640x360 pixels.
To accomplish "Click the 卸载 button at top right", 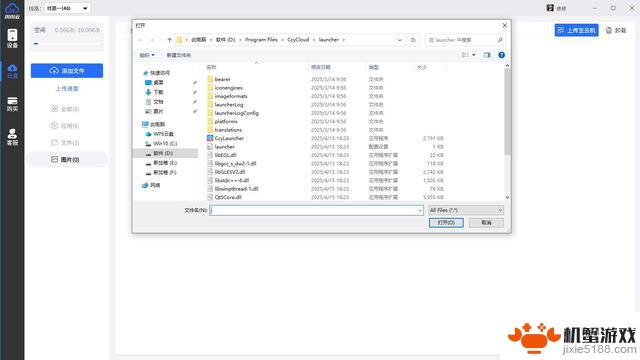I will [x=616, y=30].
